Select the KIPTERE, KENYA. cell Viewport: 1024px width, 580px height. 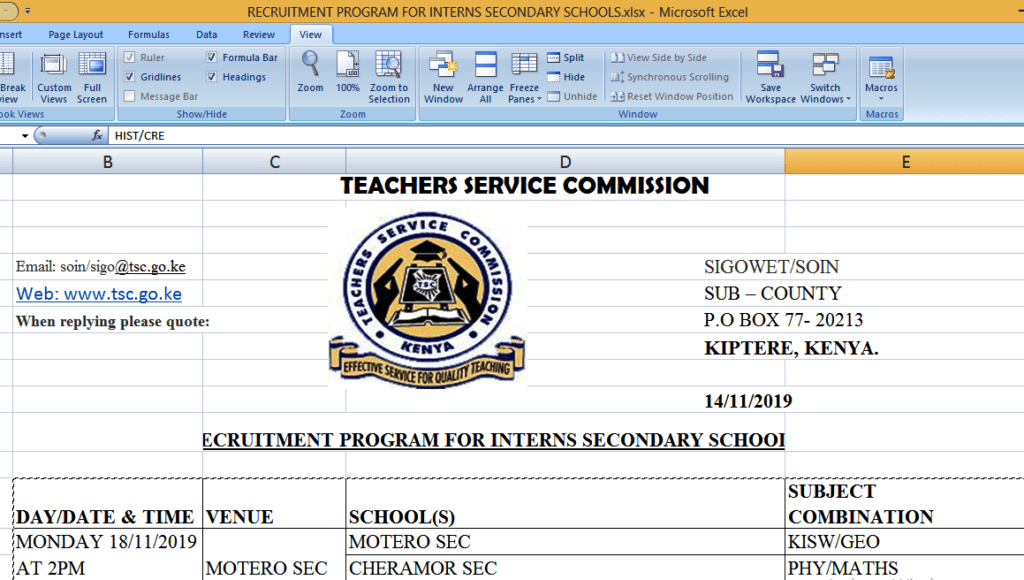[791, 347]
